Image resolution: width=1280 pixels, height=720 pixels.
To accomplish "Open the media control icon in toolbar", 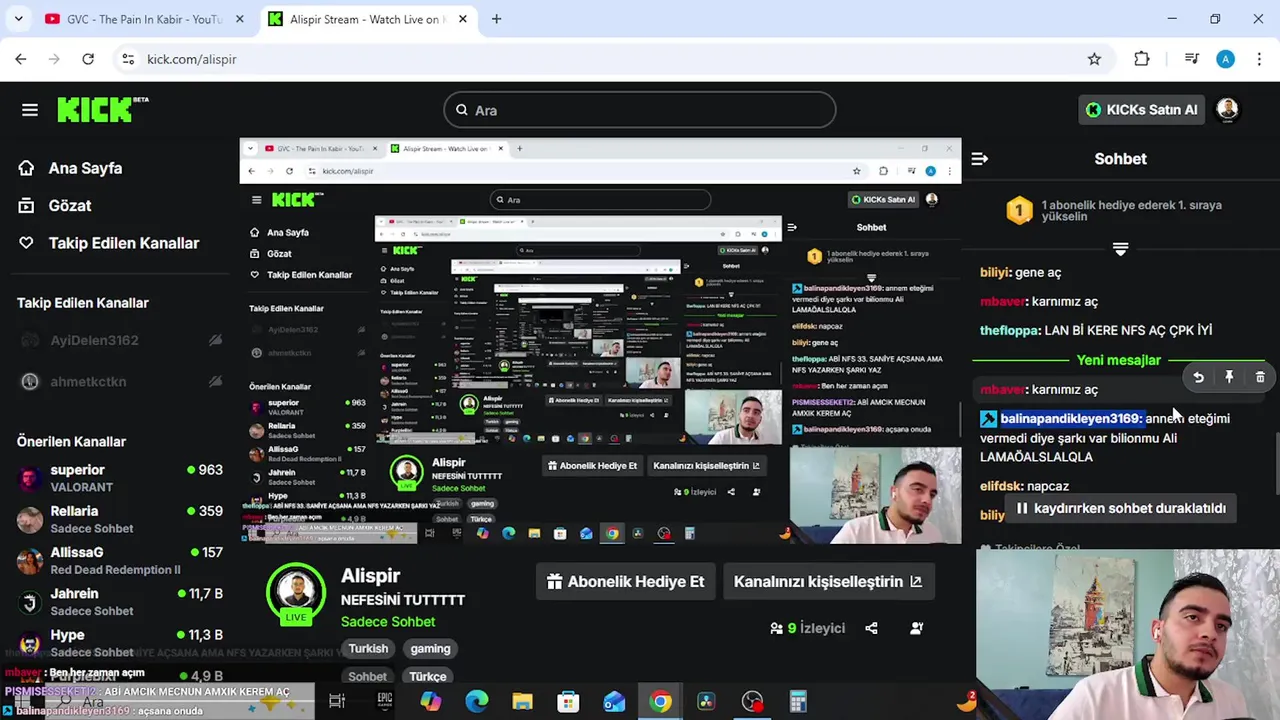I will (1191, 59).
